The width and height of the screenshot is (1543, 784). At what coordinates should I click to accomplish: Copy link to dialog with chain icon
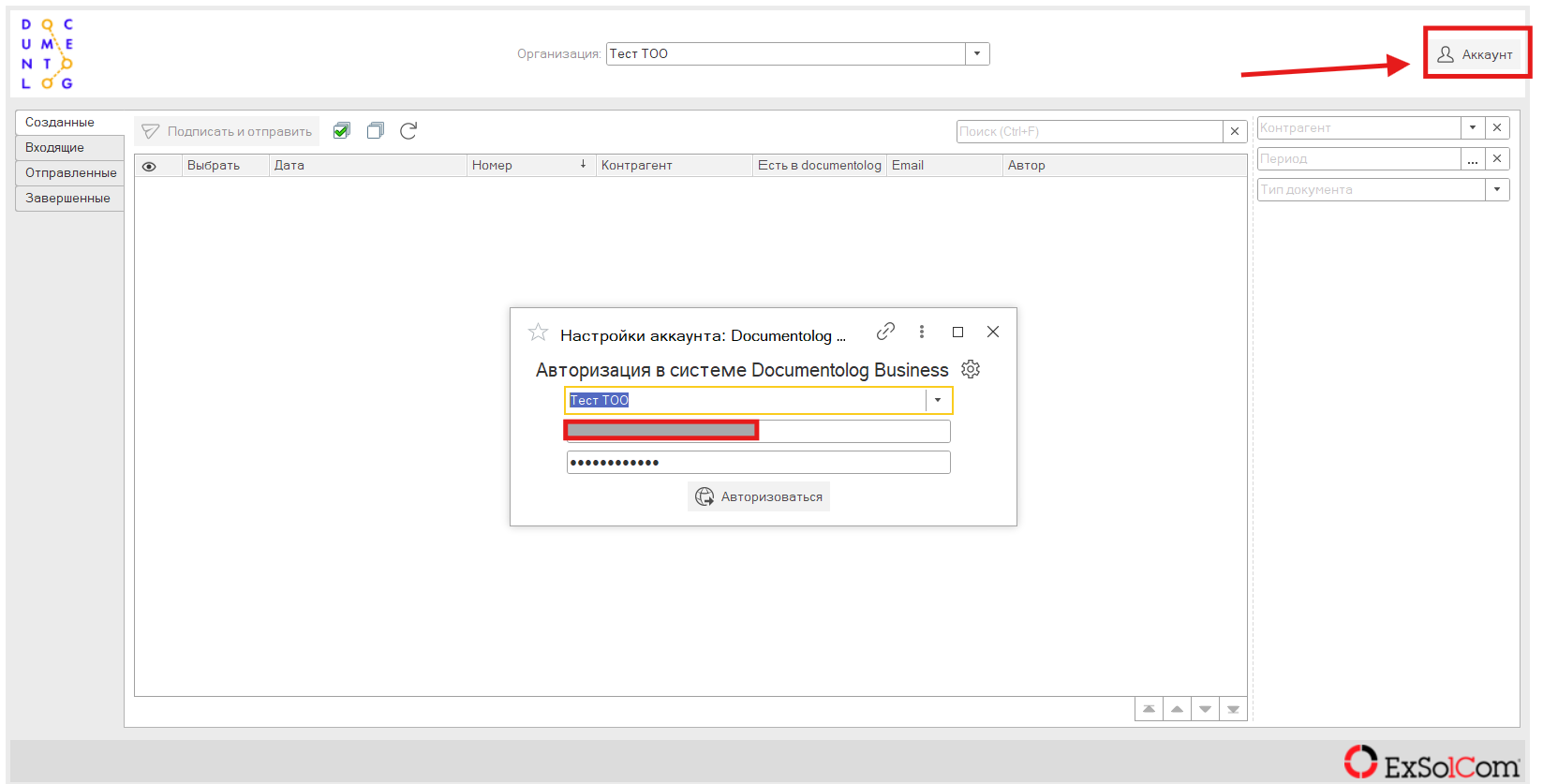point(885,332)
